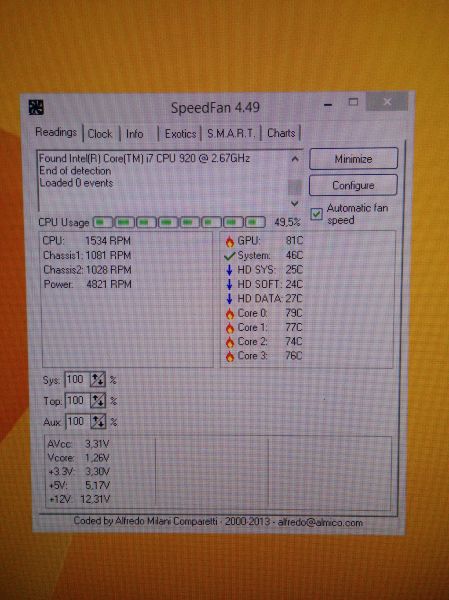Select the Readings tab
Viewport: 449px width, 600px height.
coord(56,132)
